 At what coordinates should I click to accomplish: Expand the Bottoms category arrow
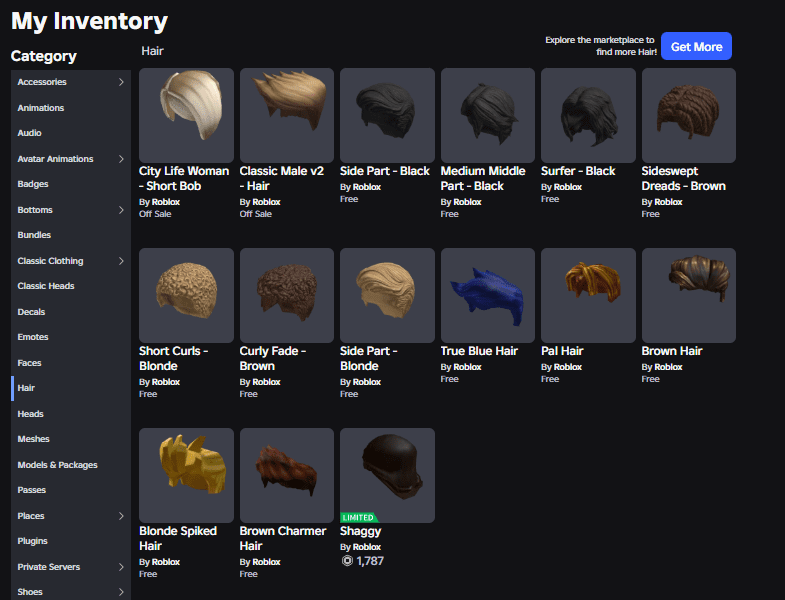(x=121, y=210)
